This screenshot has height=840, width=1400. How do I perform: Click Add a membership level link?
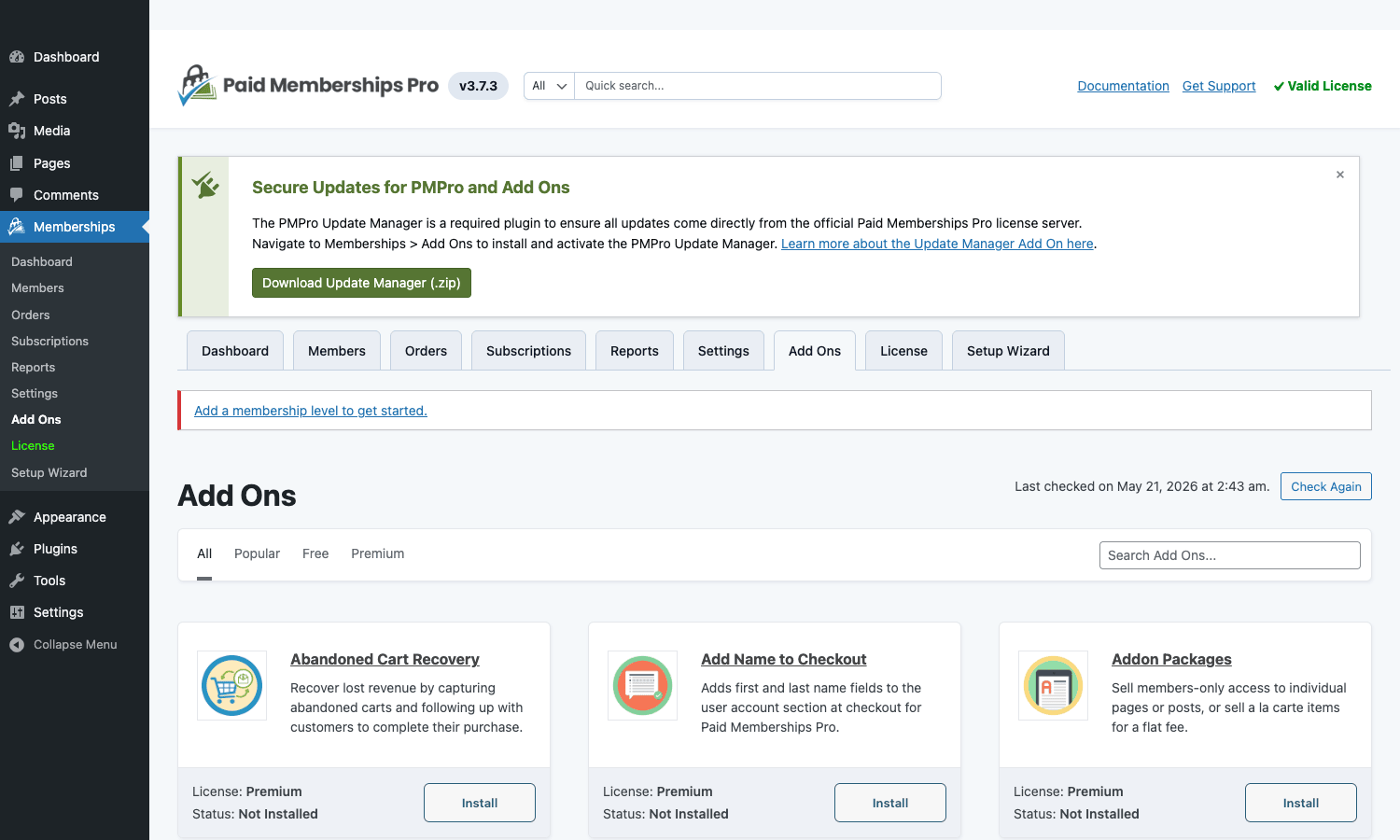pyautogui.click(x=311, y=411)
